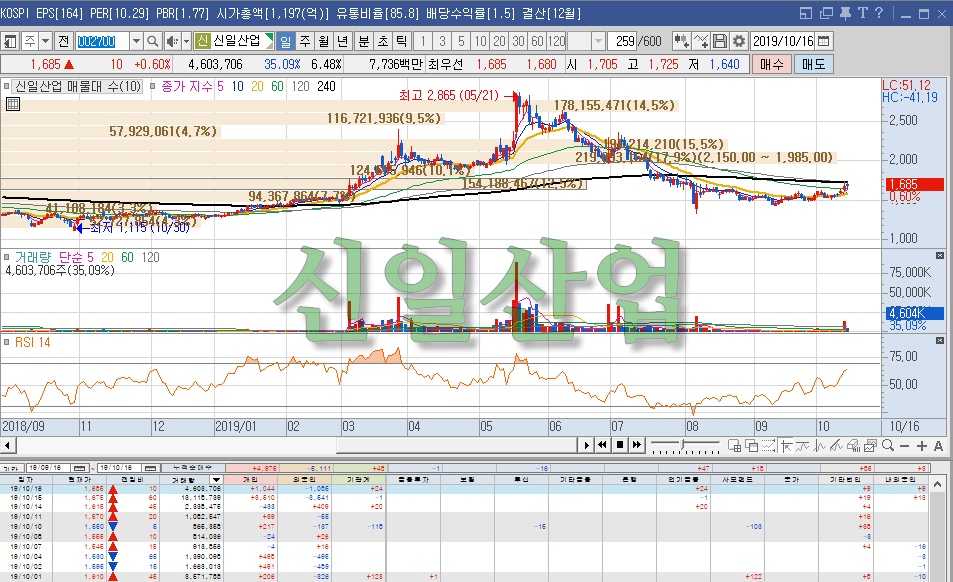The width and height of the screenshot is (953, 582).
Task: Open the 거래량 column sort dropdown in table
Action: [216, 480]
